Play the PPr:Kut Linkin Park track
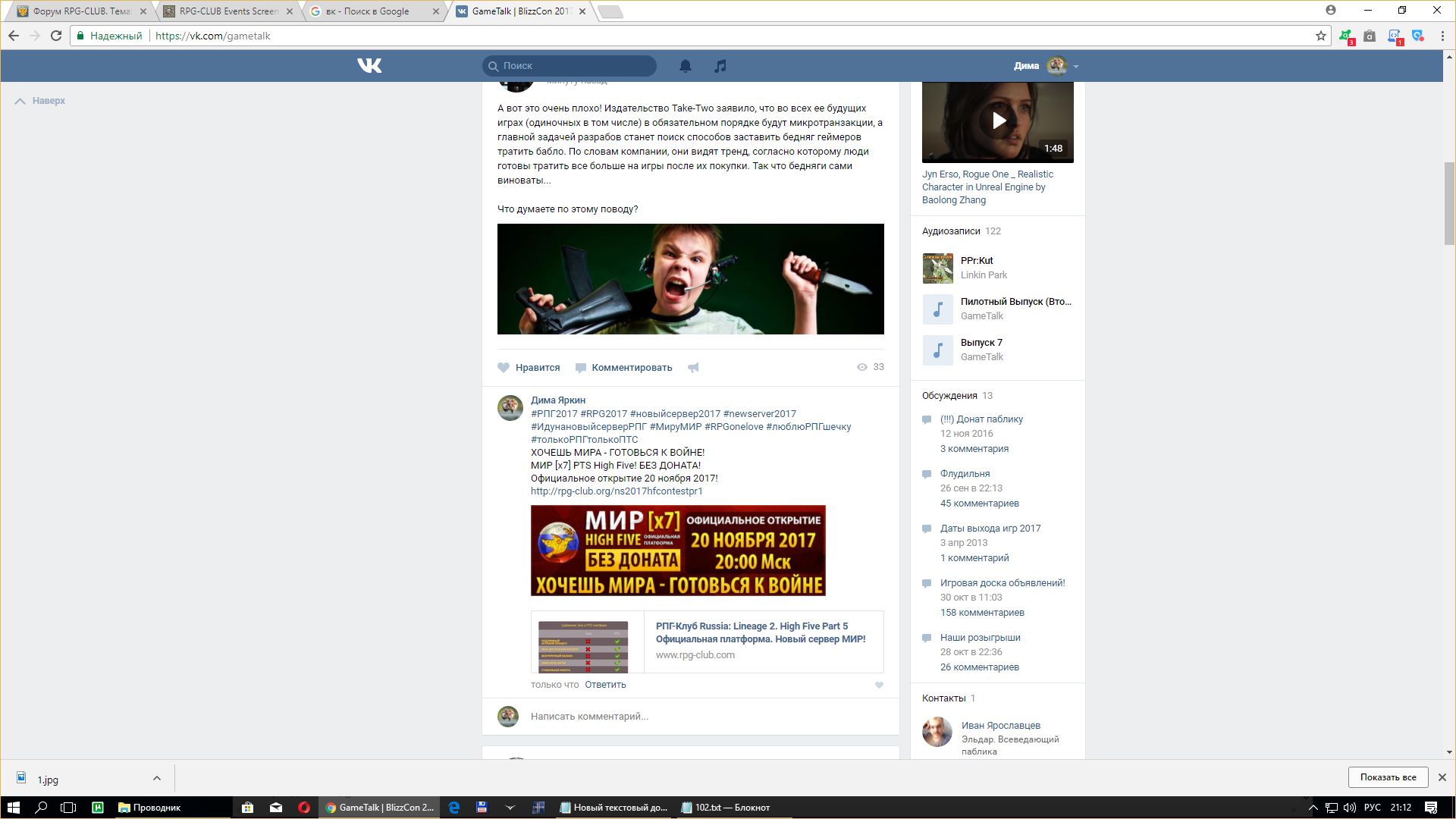 (937, 268)
